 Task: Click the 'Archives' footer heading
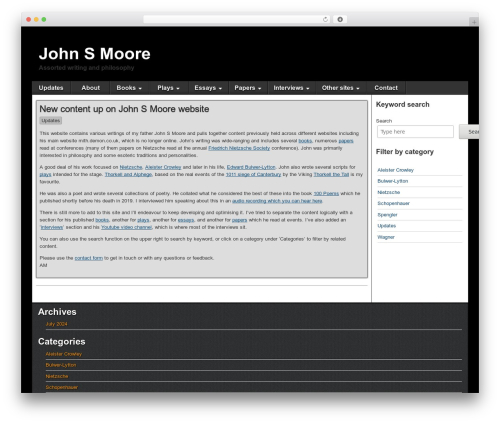point(57,312)
